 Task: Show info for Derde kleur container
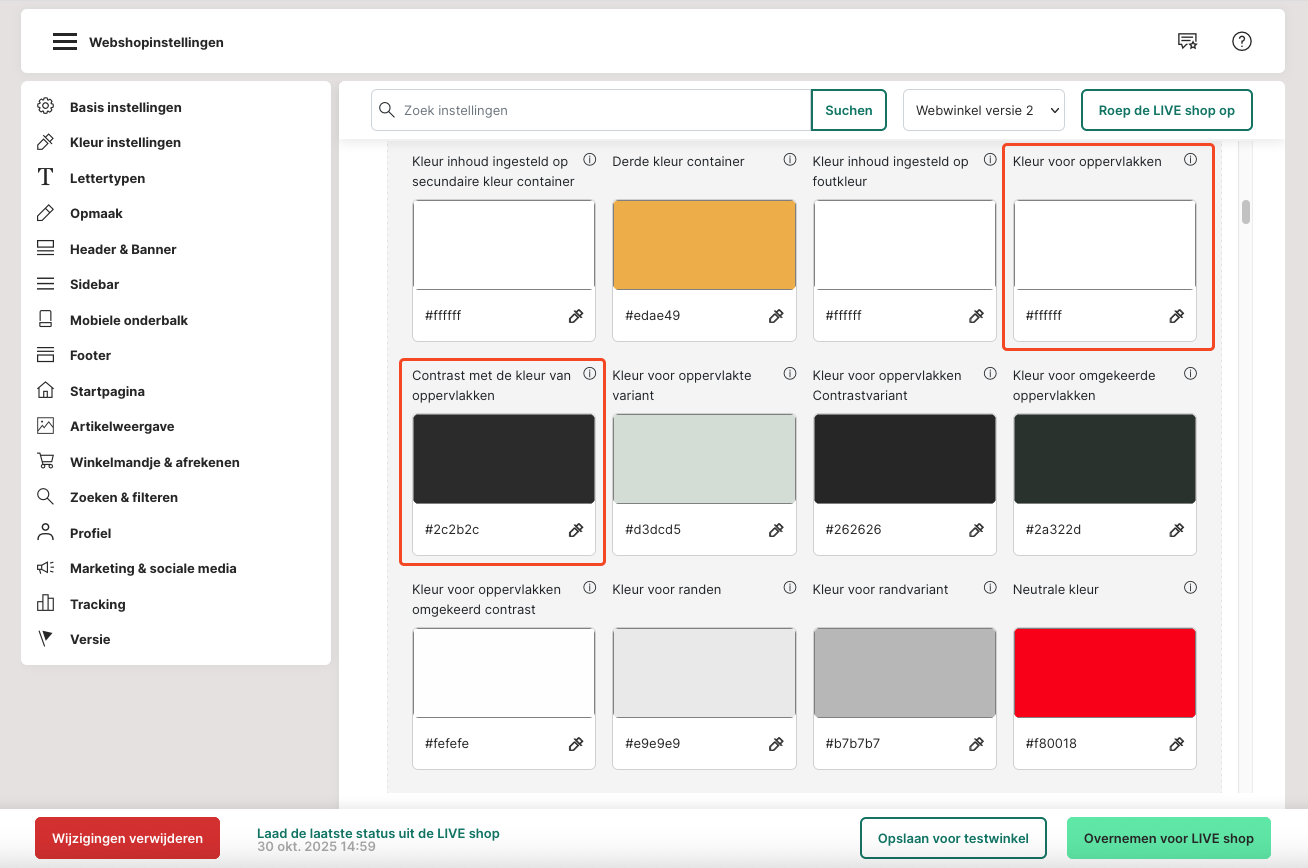click(790, 160)
